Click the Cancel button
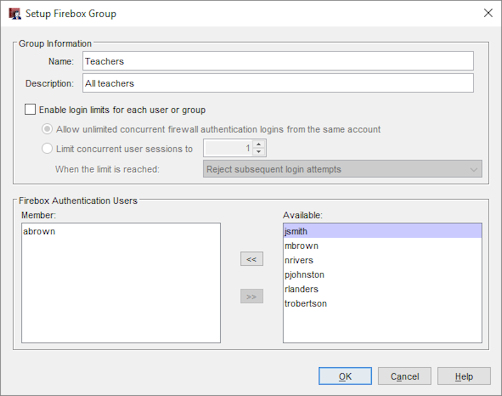The height and width of the screenshot is (396, 502). tap(405, 376)
